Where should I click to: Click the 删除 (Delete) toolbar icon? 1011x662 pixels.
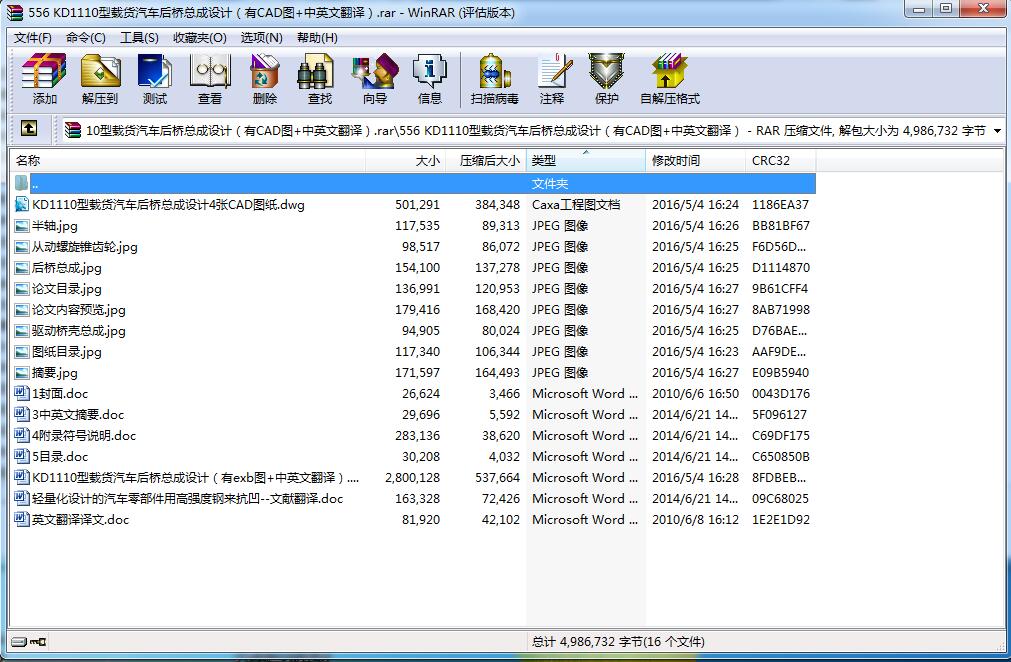point(264,71)
